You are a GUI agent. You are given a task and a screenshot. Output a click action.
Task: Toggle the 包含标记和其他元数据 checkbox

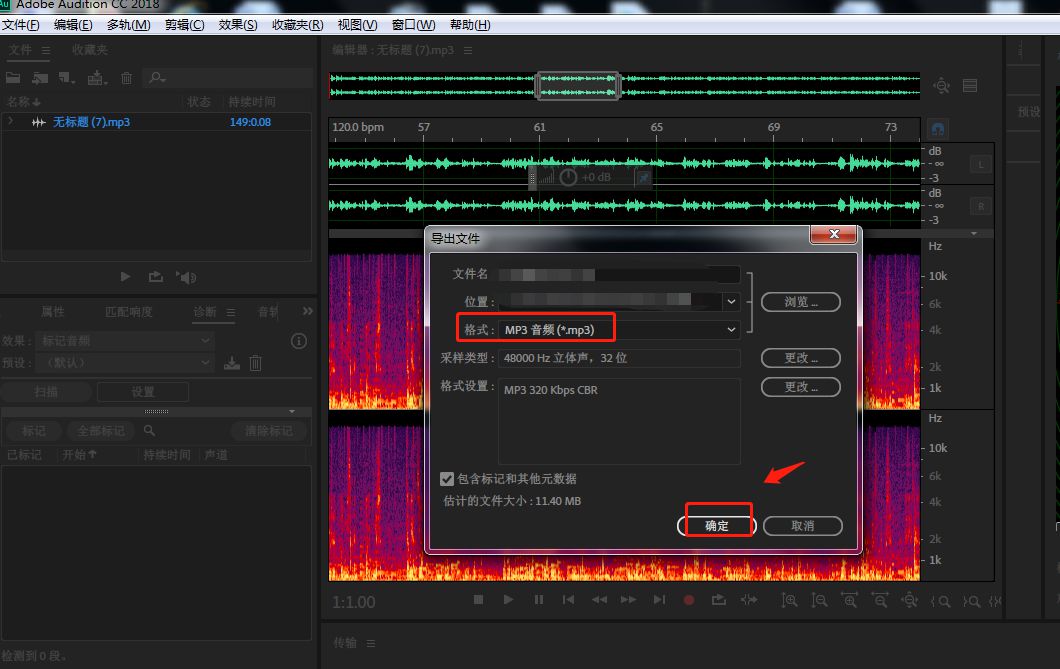click(x=447, y=479)
